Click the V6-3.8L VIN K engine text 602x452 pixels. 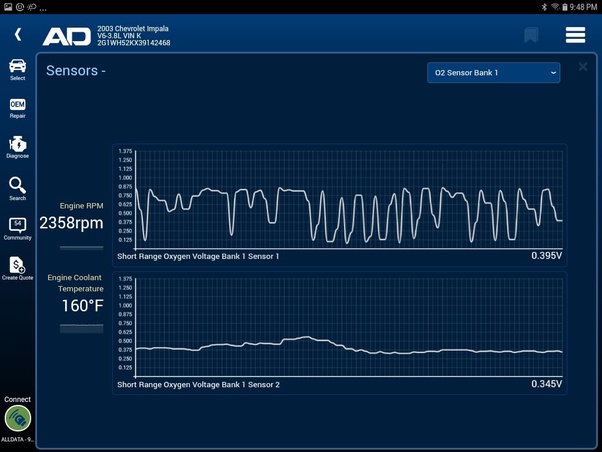pos(119,35)
